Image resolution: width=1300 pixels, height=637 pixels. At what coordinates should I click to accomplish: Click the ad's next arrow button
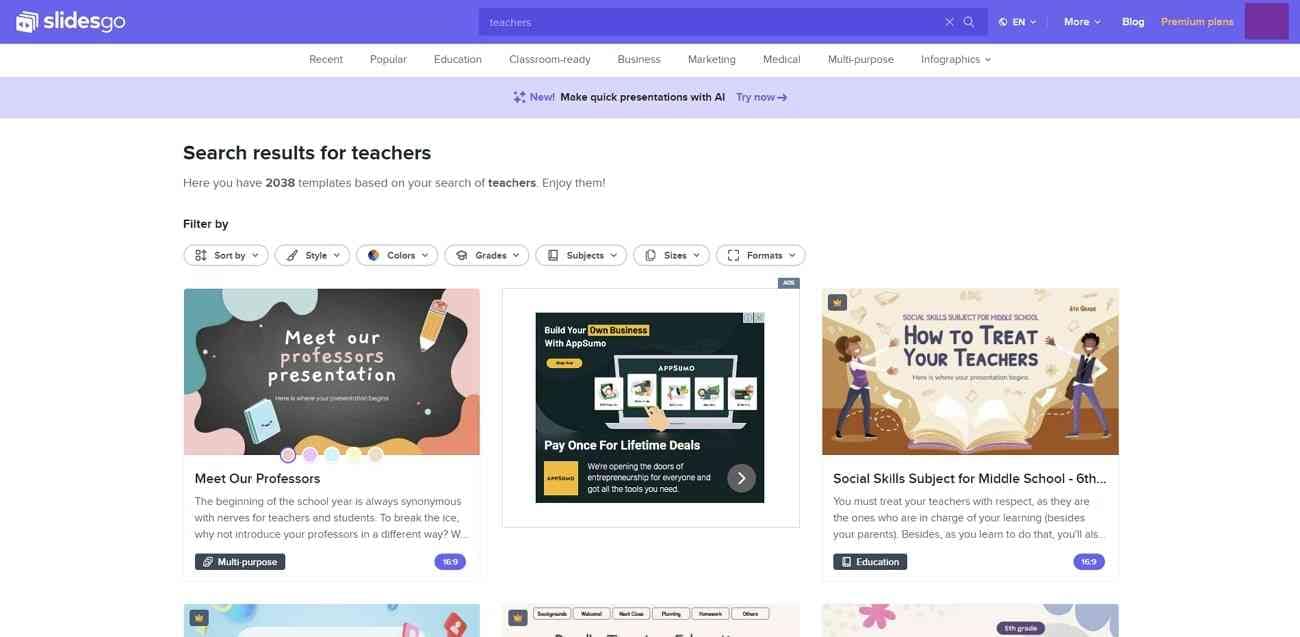point(741,478)
